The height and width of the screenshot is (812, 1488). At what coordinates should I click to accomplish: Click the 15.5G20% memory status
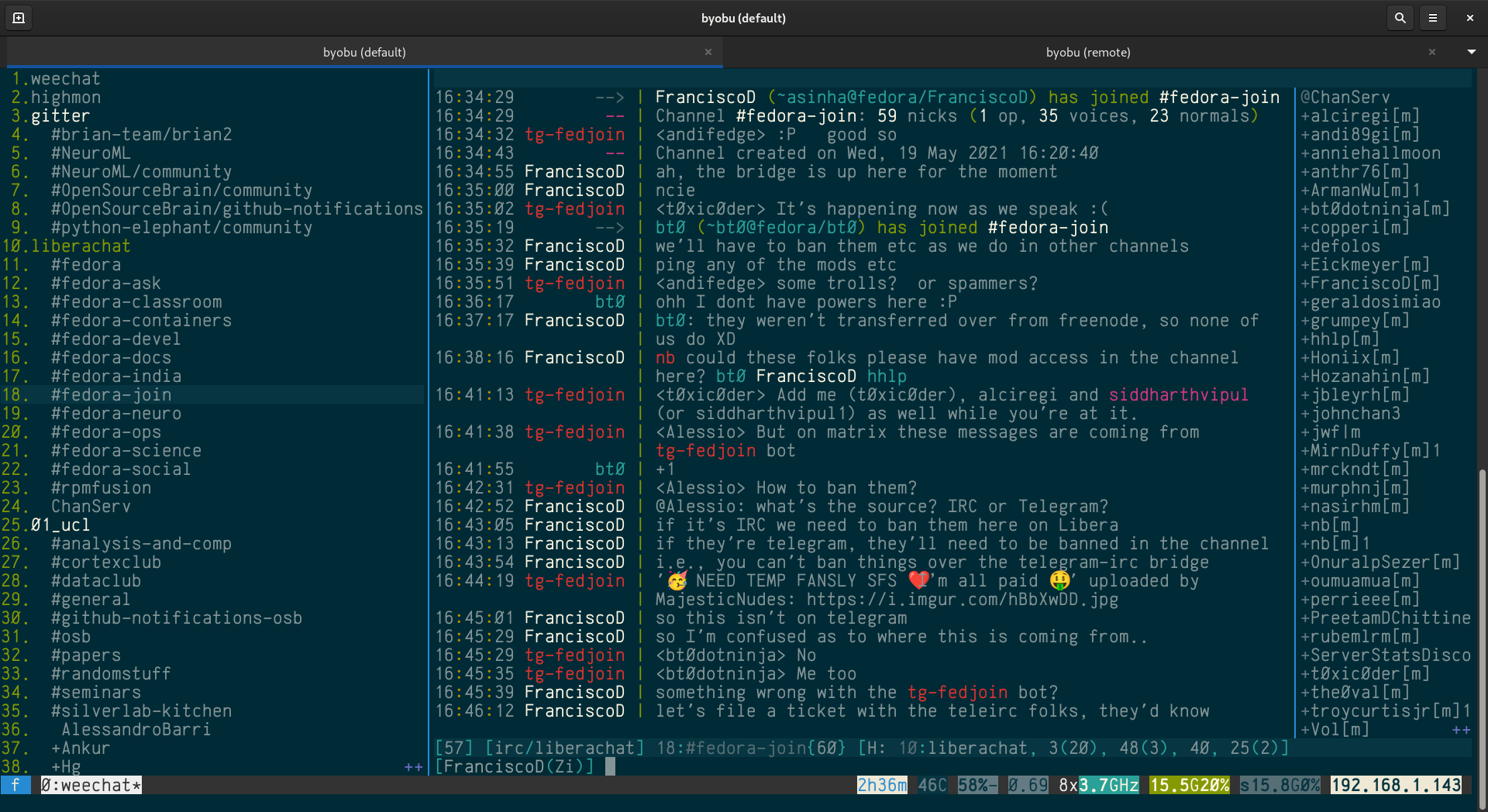(x=1190, y=786)
